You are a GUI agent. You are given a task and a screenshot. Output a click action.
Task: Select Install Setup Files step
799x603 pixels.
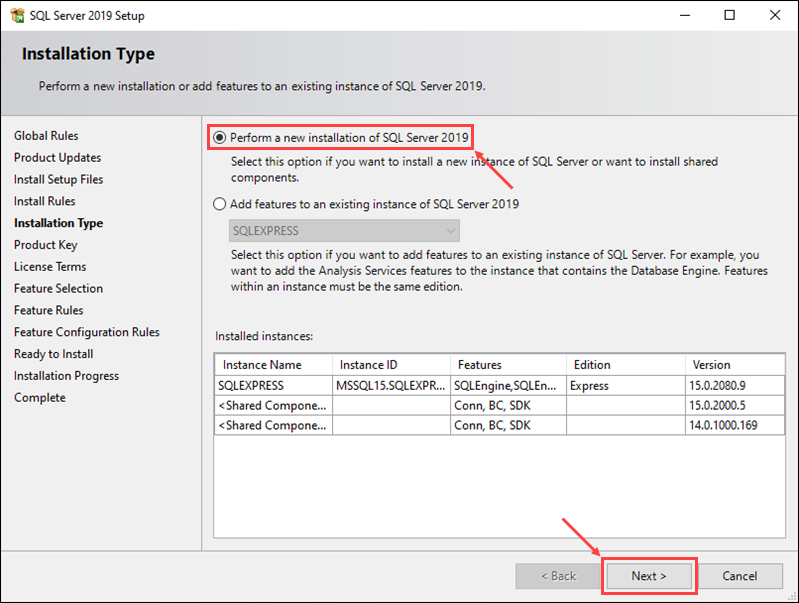point(58,179)
